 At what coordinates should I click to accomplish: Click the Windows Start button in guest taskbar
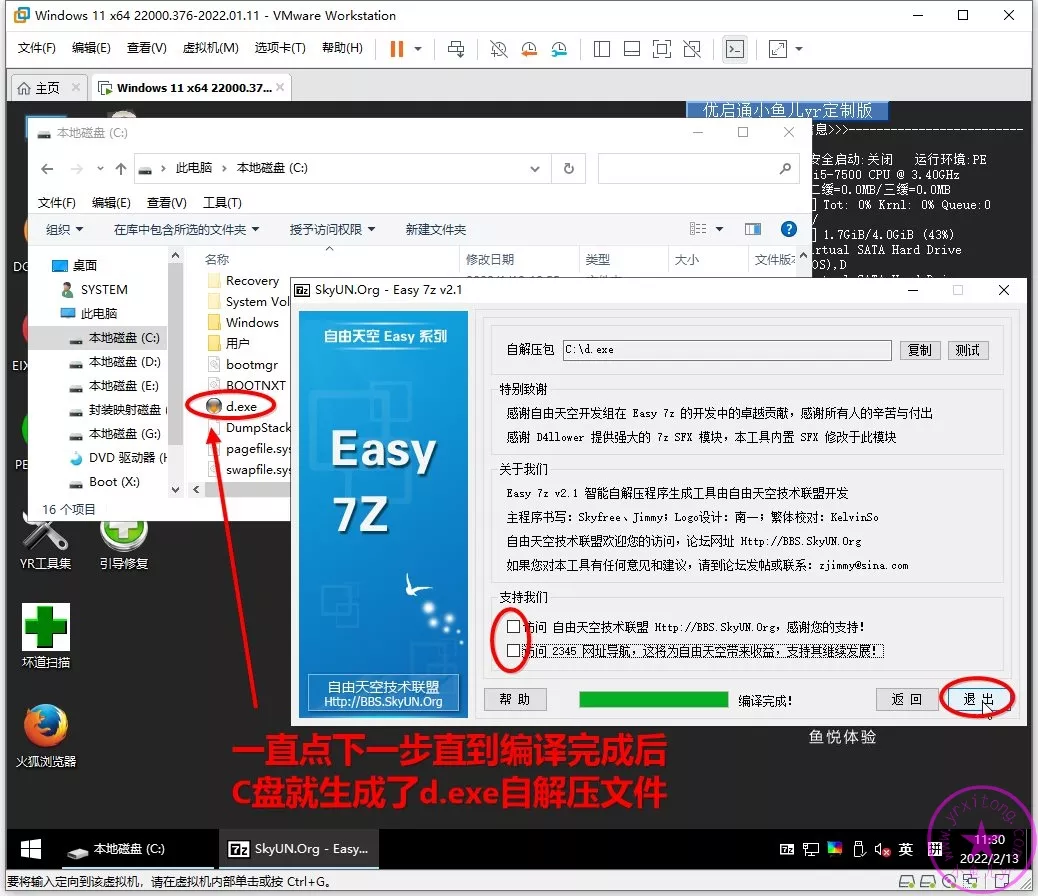(x=31, y=849)
